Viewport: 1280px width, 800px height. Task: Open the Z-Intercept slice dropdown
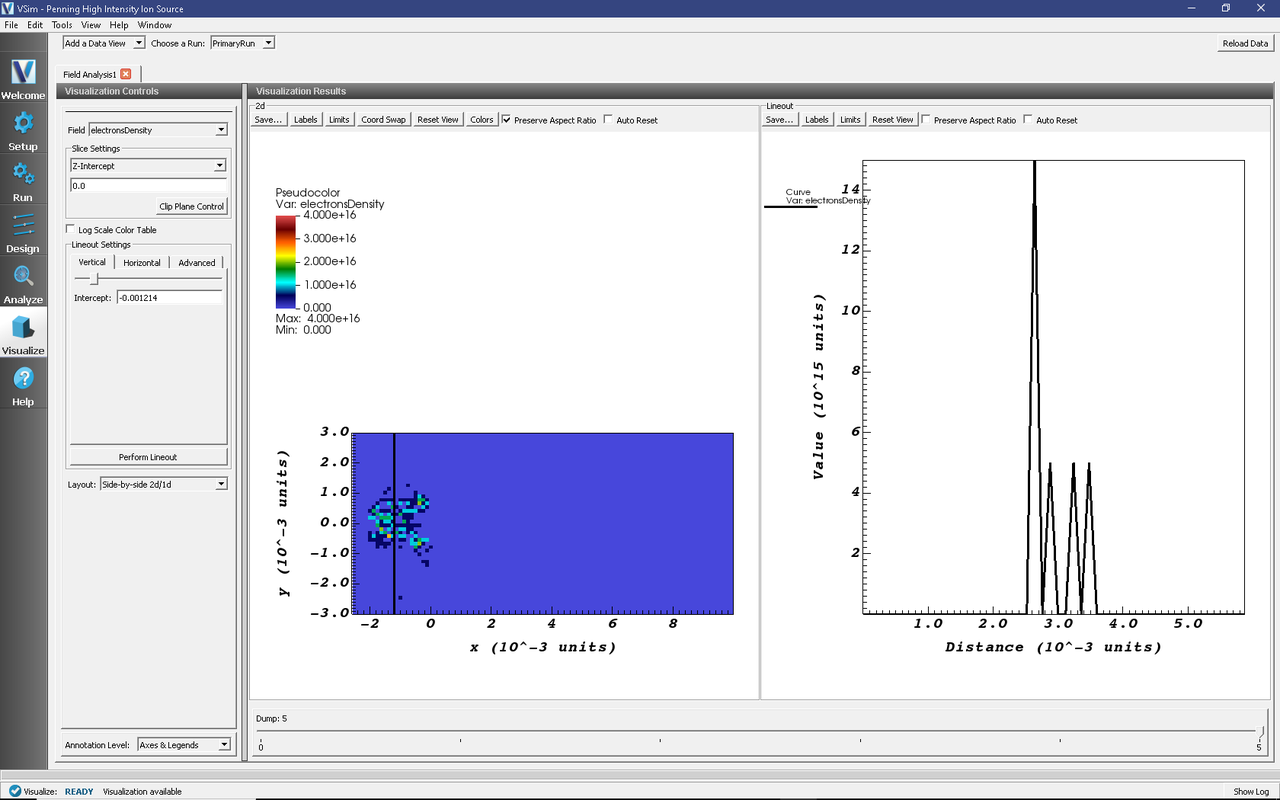point(148,166)
